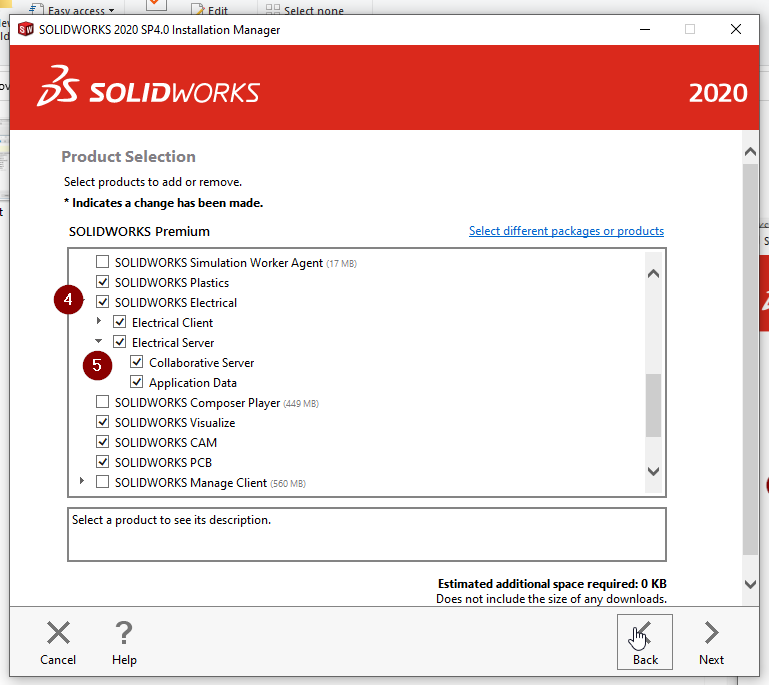Select the SOLIDWORKS Visualize list item
This screenshot has height=685, width=769.
coord(175,423)
